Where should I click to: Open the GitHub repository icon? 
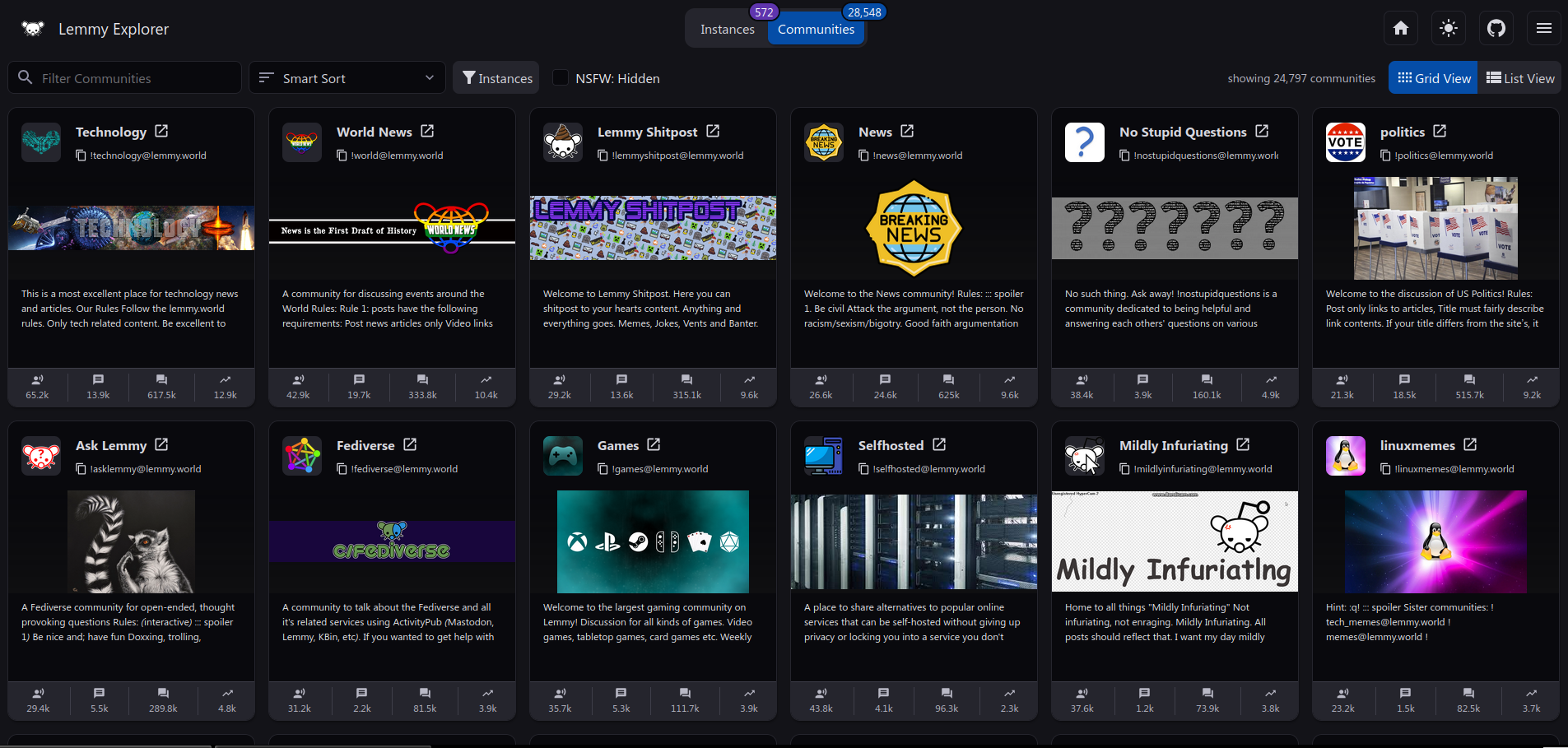tap(1496, 29)
